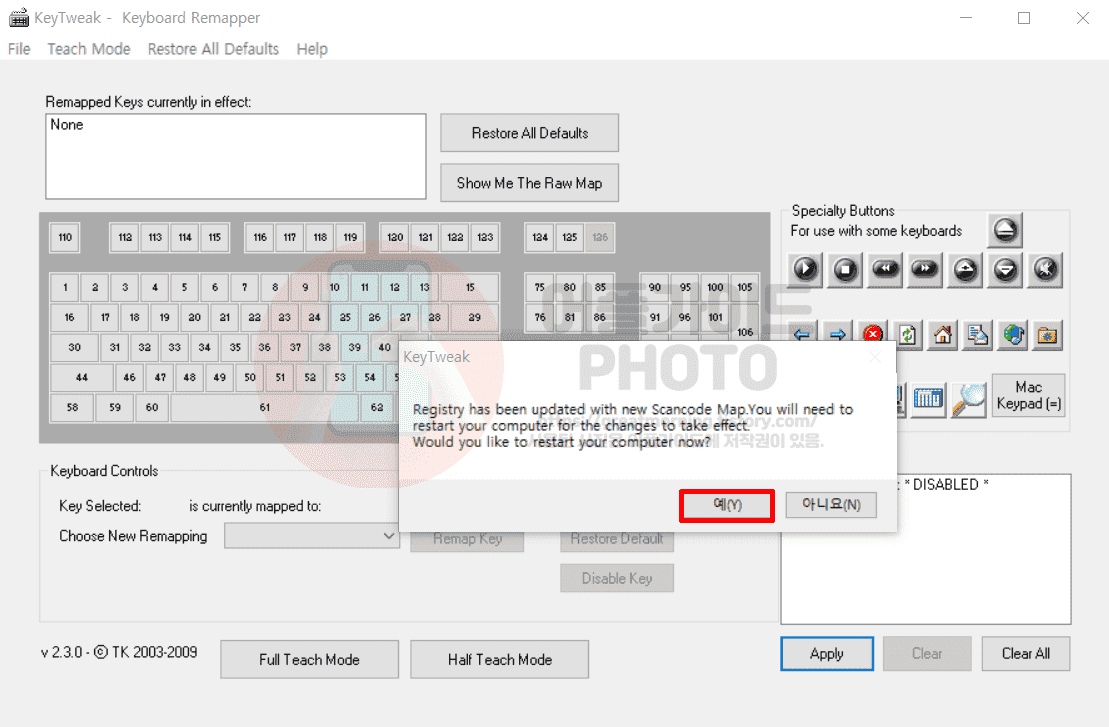The height and width of the screenshot is (727, 1109).
Task: Choose the Volume Down specialty button
Action: click(1005, 269)
